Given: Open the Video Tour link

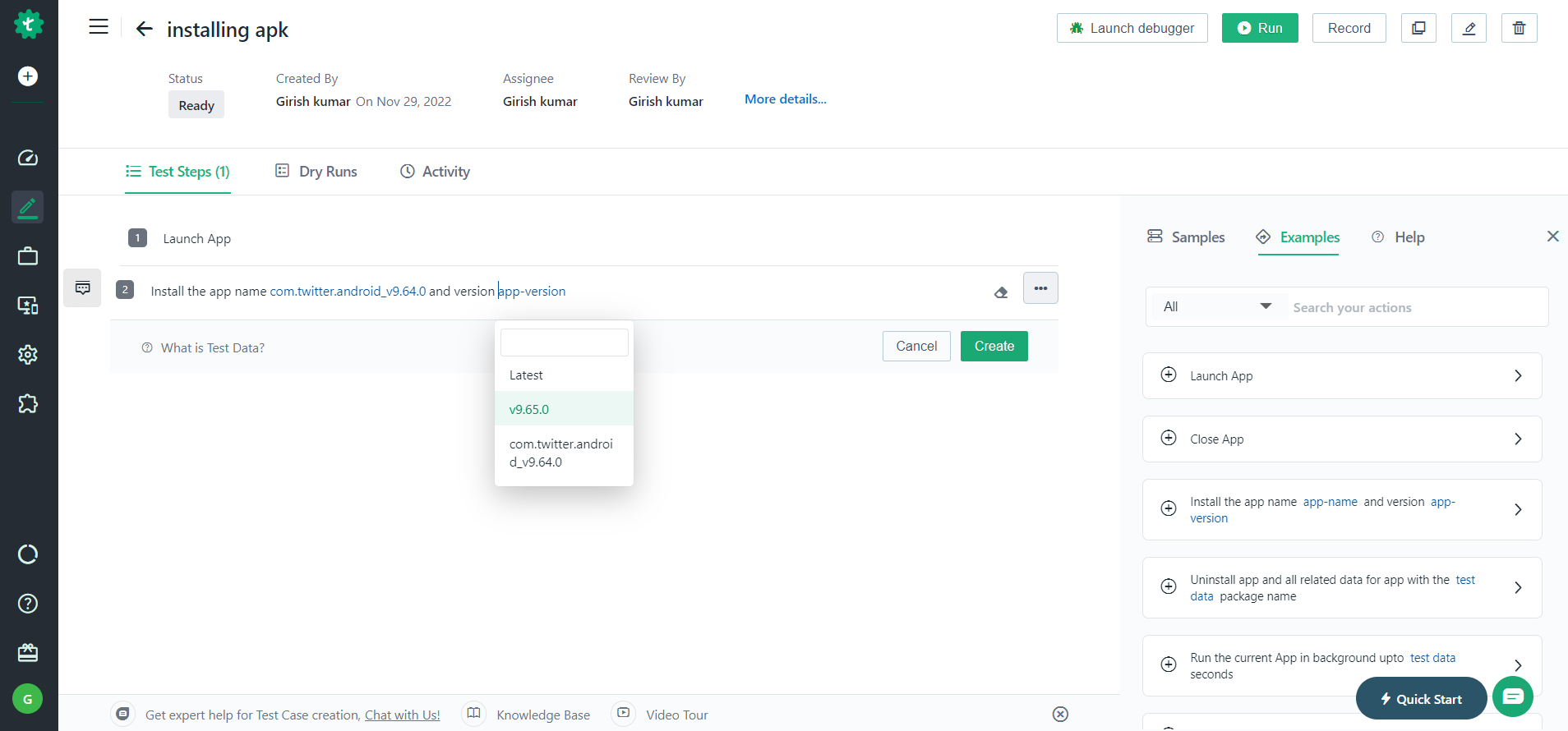Looking at the screenshot, I should 677,715.
